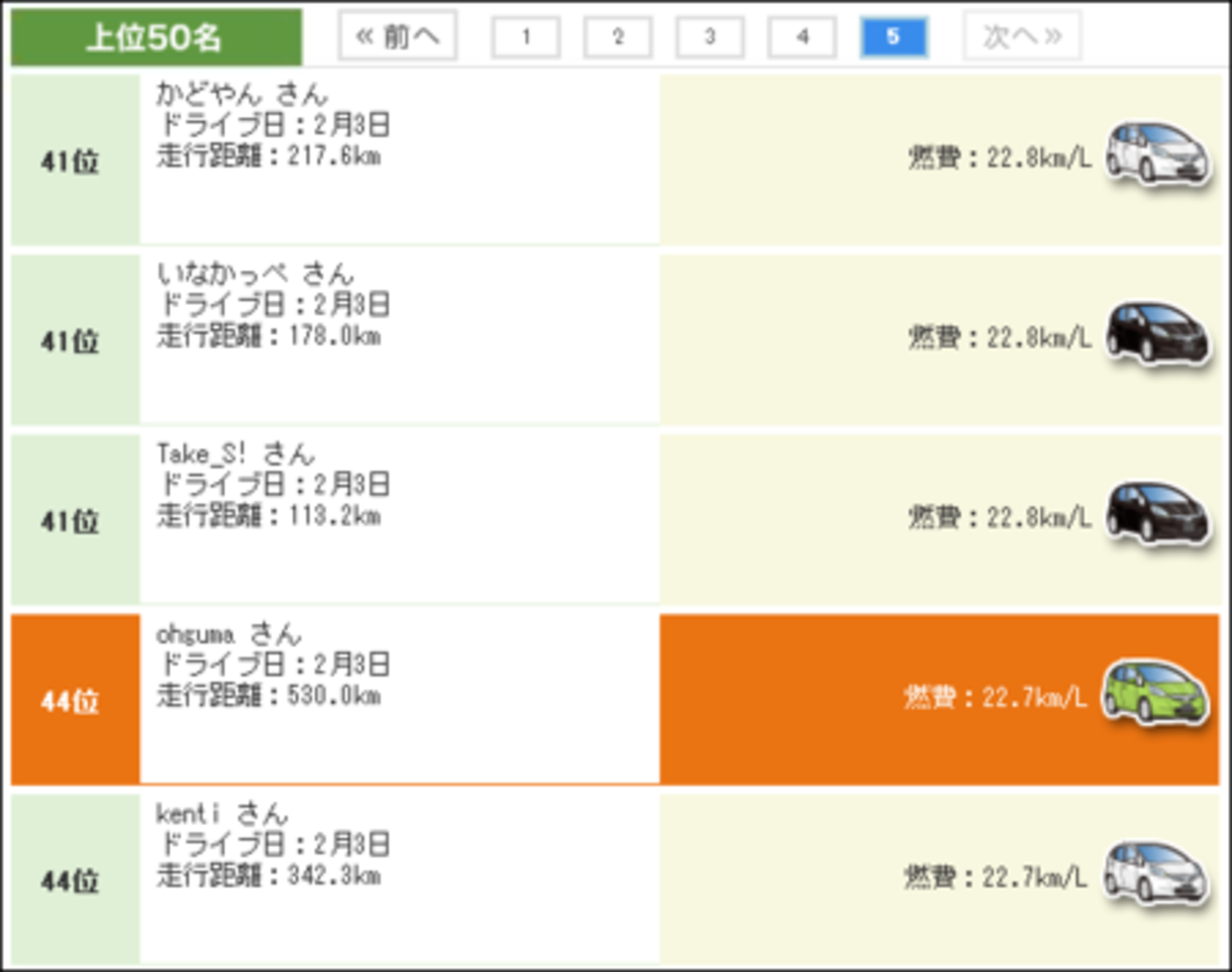This screenshot has height=972, width=1232.
Task: Click the 上位50名 header label
Action: click(155, 38)
